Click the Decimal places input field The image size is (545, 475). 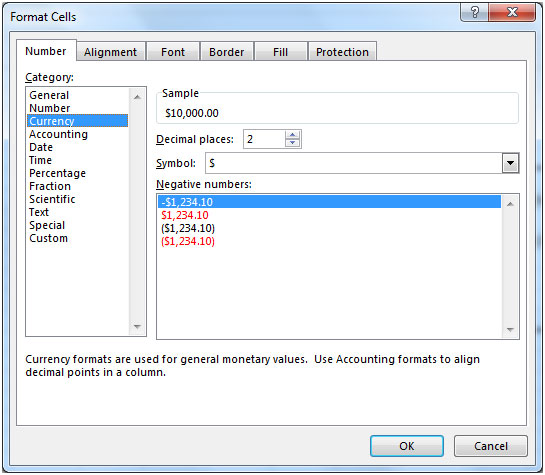(x=264, y=139)
